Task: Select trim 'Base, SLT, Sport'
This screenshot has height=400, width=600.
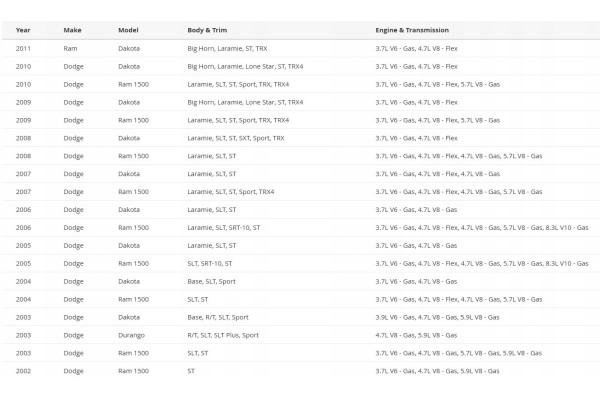Action: click(x=212, y=281)
